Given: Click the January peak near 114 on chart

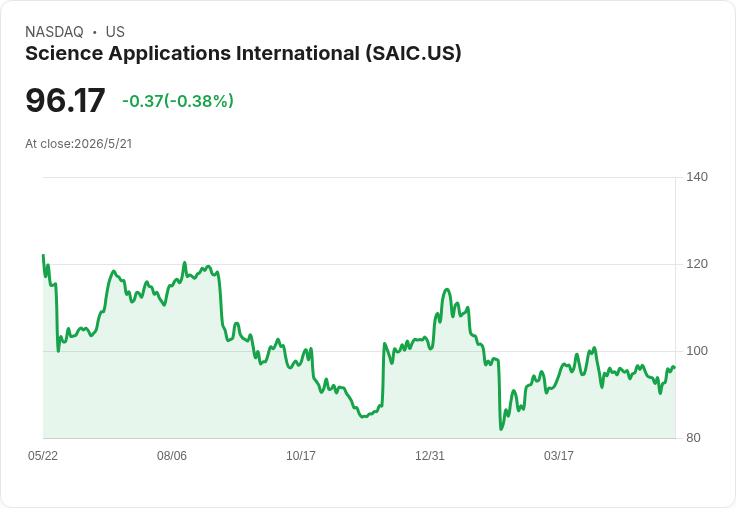Looking at the screenshot, I should [446, 290].
